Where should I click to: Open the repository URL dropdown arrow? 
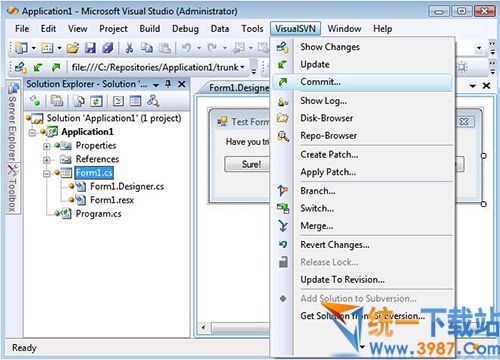point(242,67)
